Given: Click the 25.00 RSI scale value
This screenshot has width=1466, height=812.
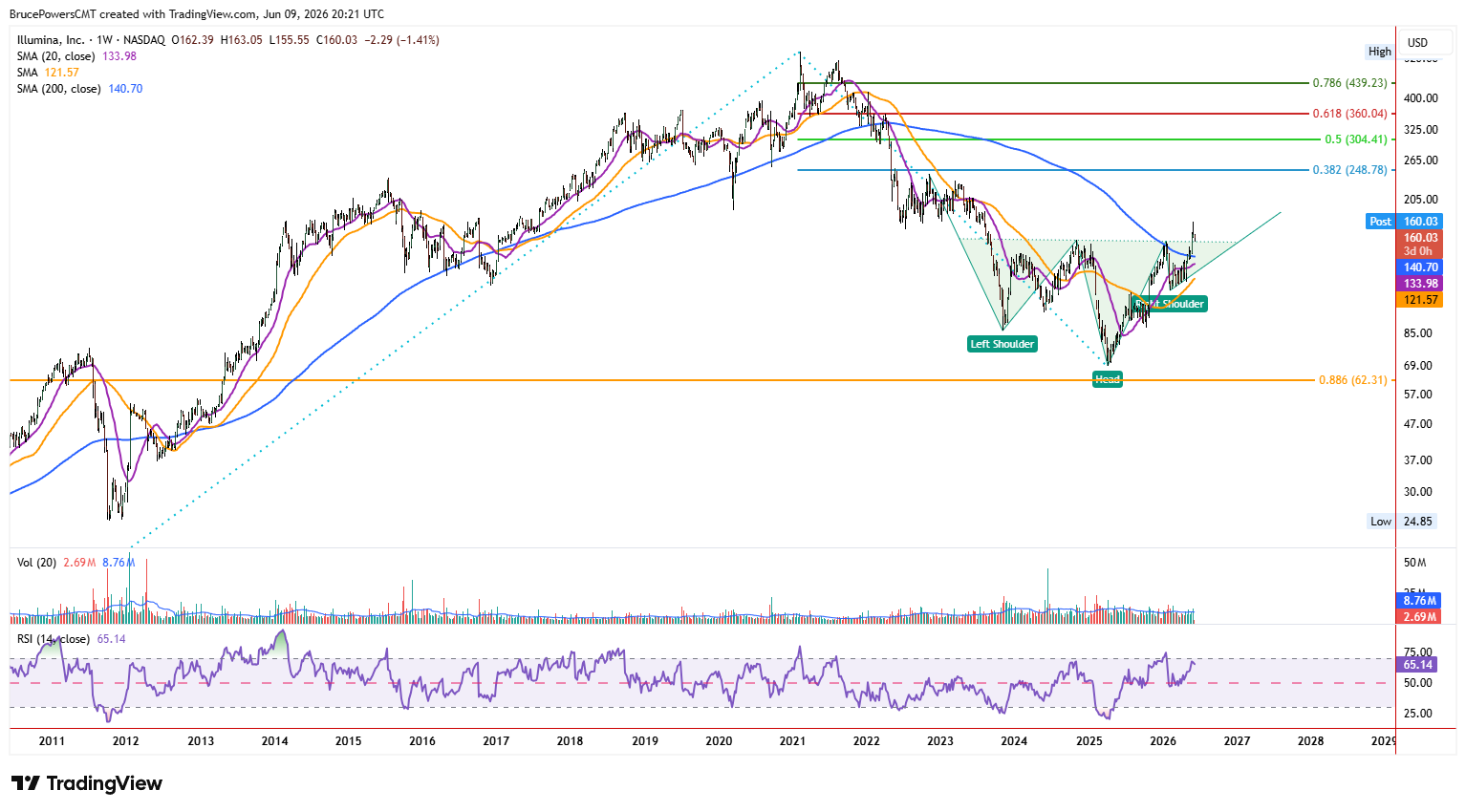Looking at the screenshot, I should (1418, 714).
